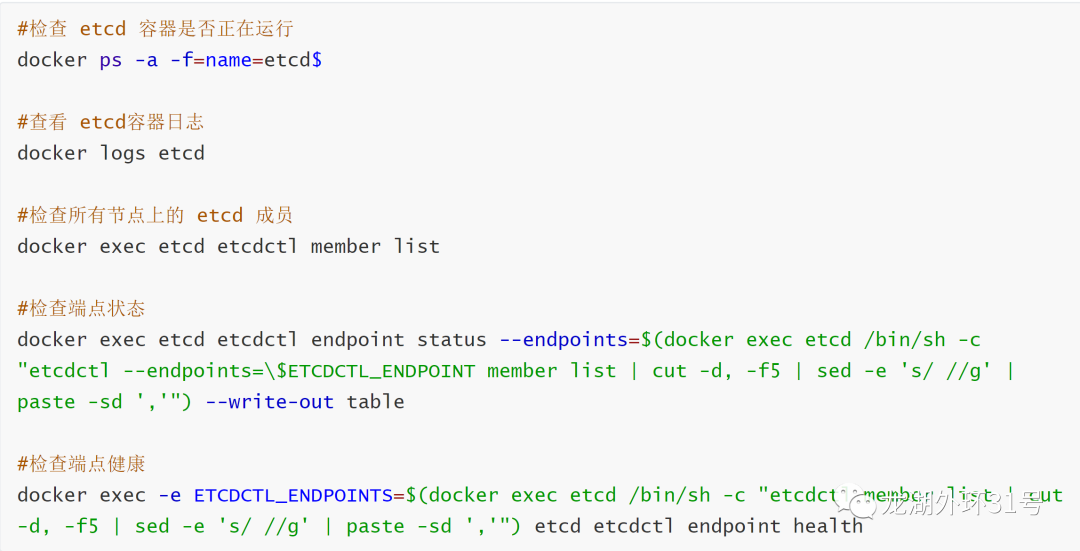Click the word 'table' after --write-out
This screenshot has width=1080, height=551.
point(375,402)
